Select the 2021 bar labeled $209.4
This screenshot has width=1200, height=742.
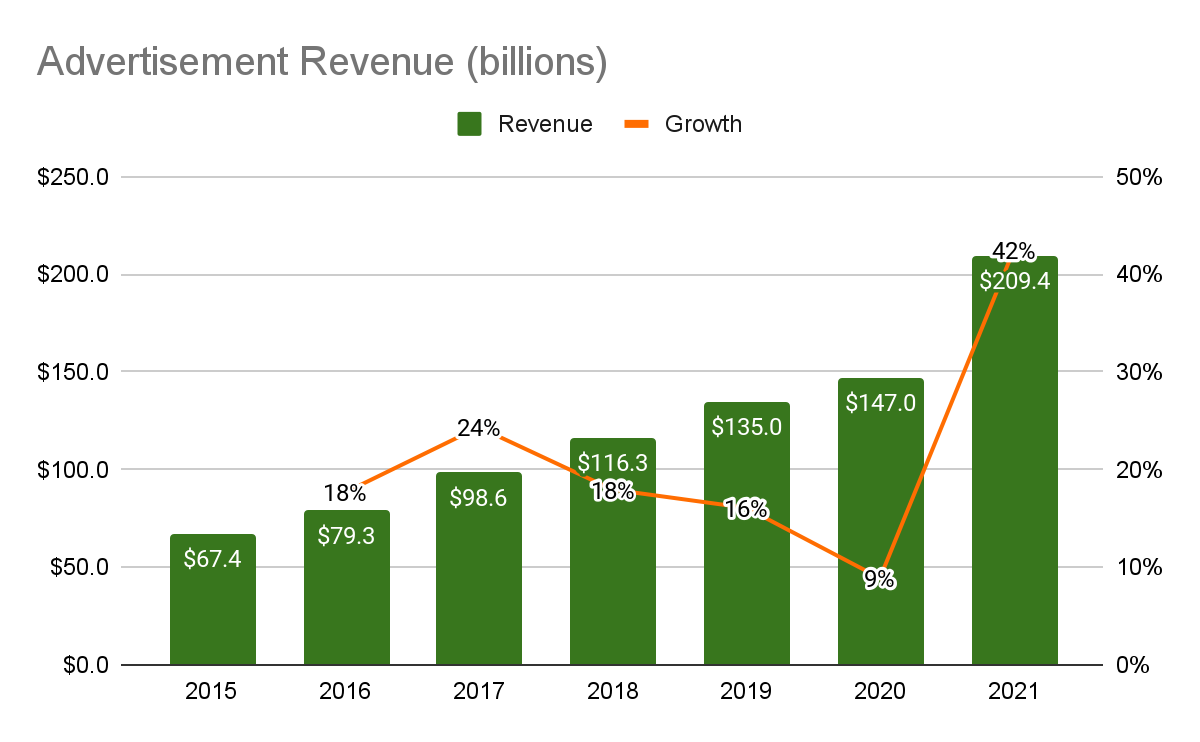click(x=1015, y=461)
